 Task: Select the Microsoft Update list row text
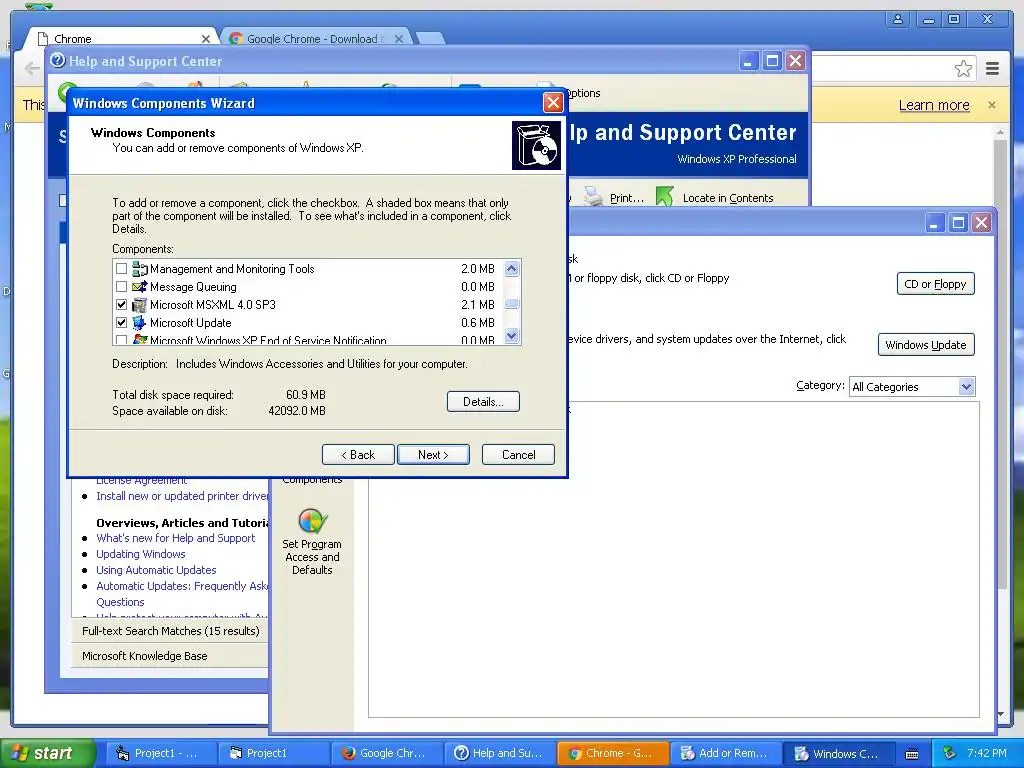point(191,323)
